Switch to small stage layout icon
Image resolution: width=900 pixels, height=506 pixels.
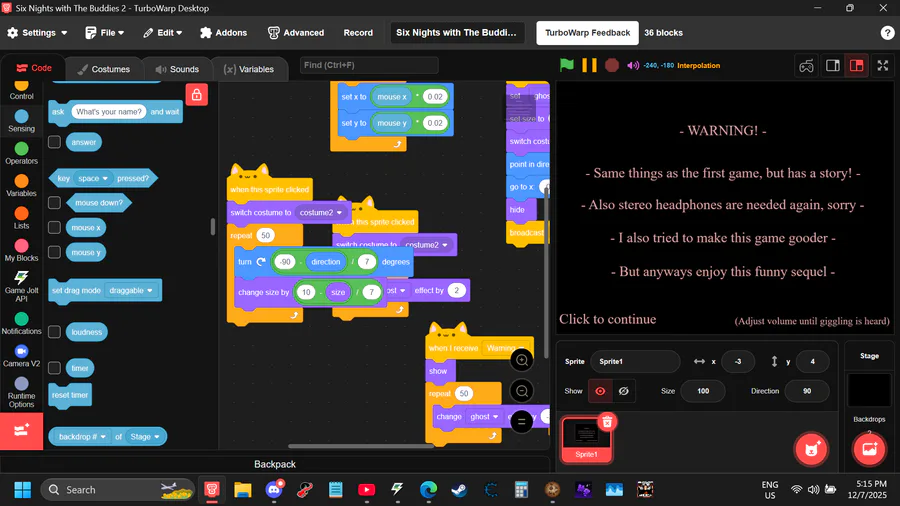point(833,65)
